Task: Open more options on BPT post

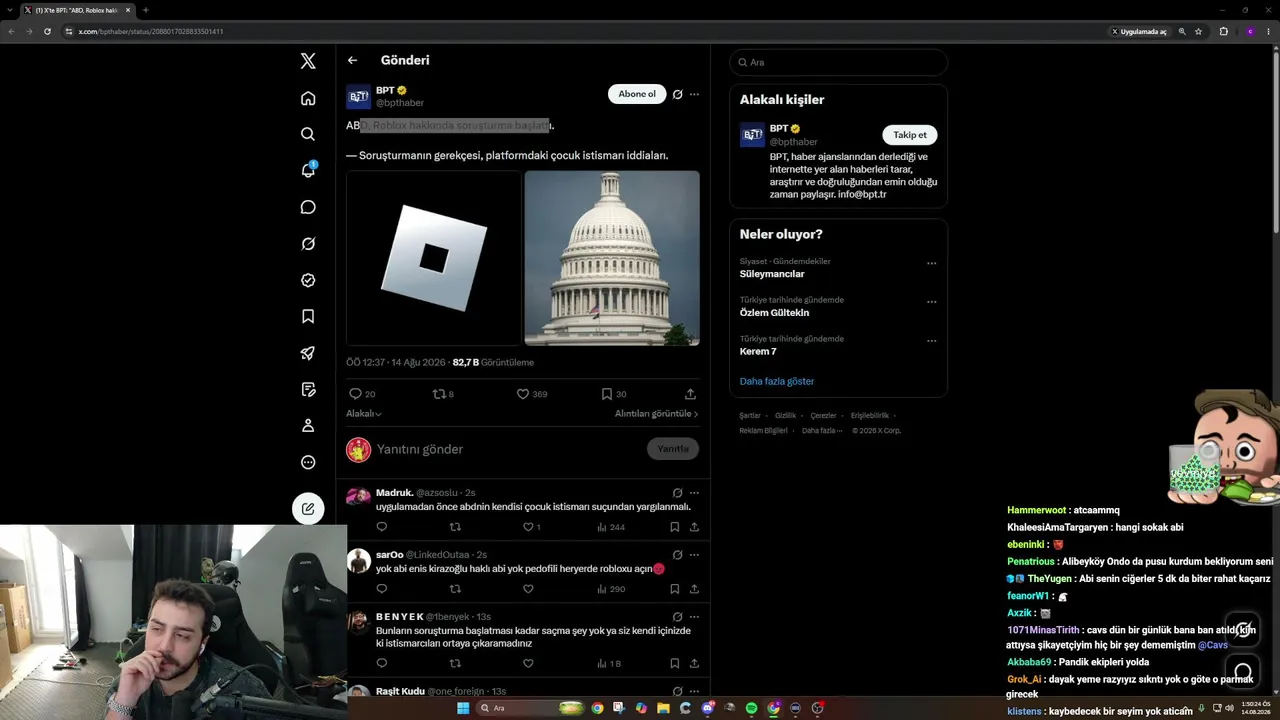Action: click(694, 94)
